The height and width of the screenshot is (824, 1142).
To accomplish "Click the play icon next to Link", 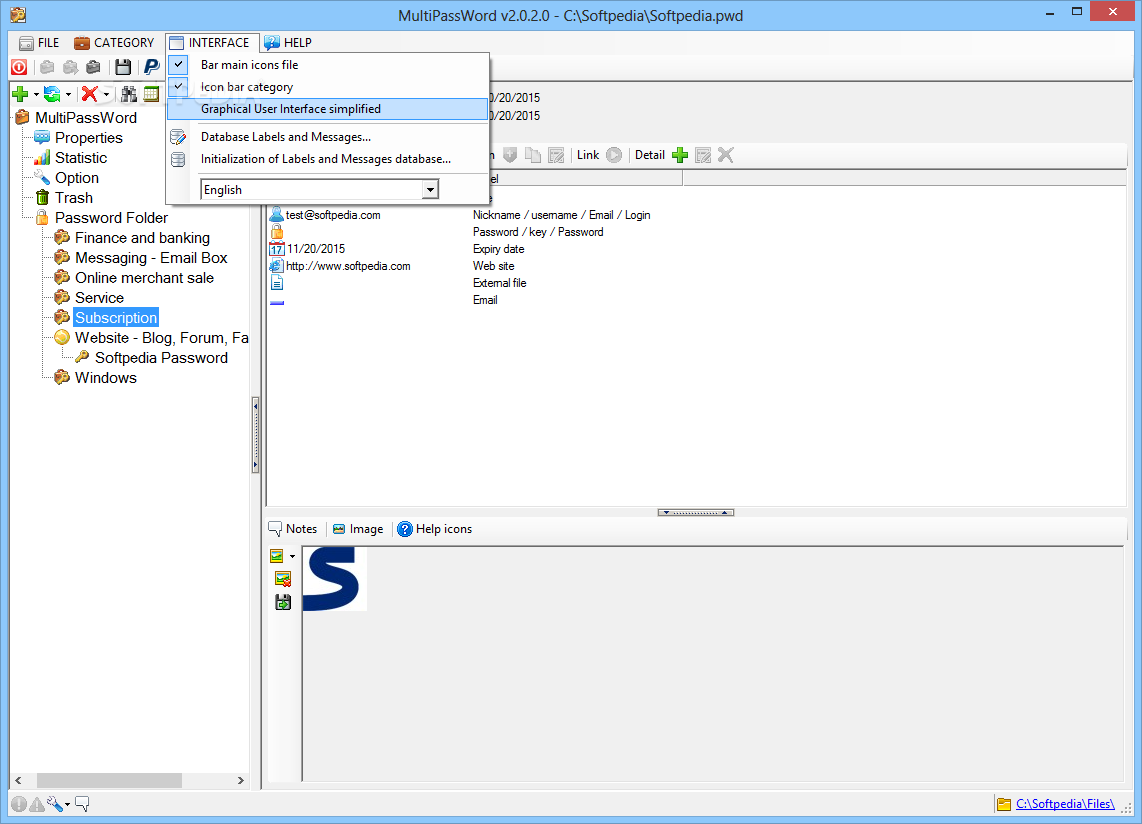I will coord(614,155).
